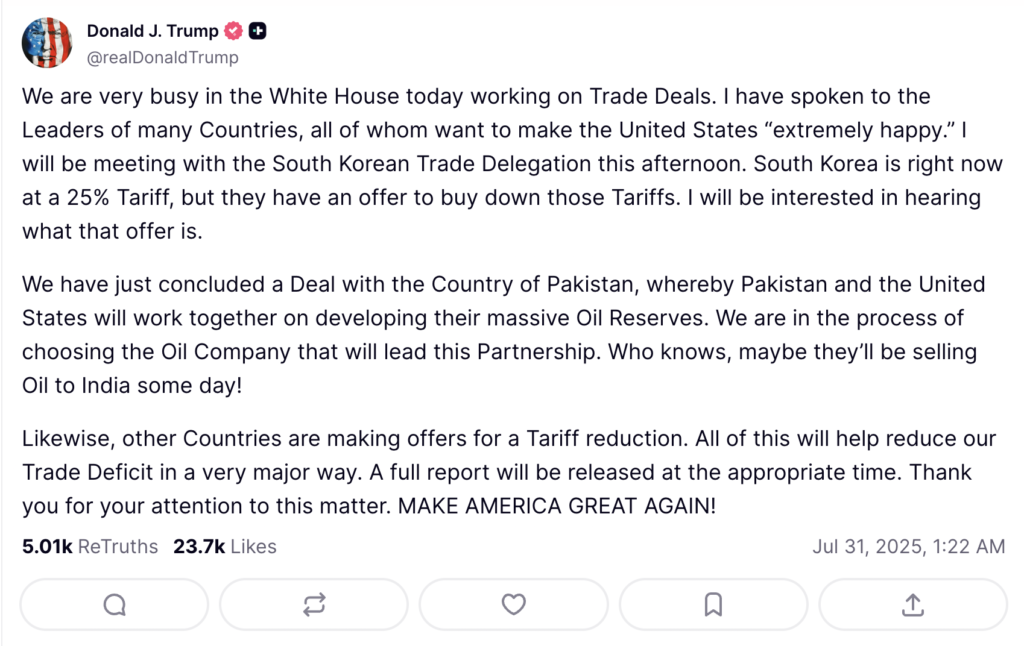
Task: Open the flag-painted profile avatar
Action: pos(47,42)
